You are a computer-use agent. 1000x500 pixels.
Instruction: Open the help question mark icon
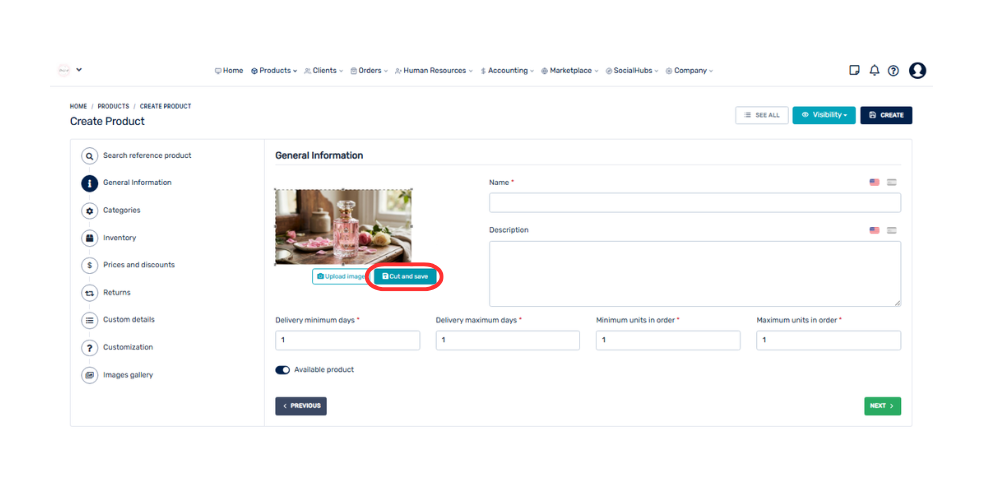(x=893, y=71)
